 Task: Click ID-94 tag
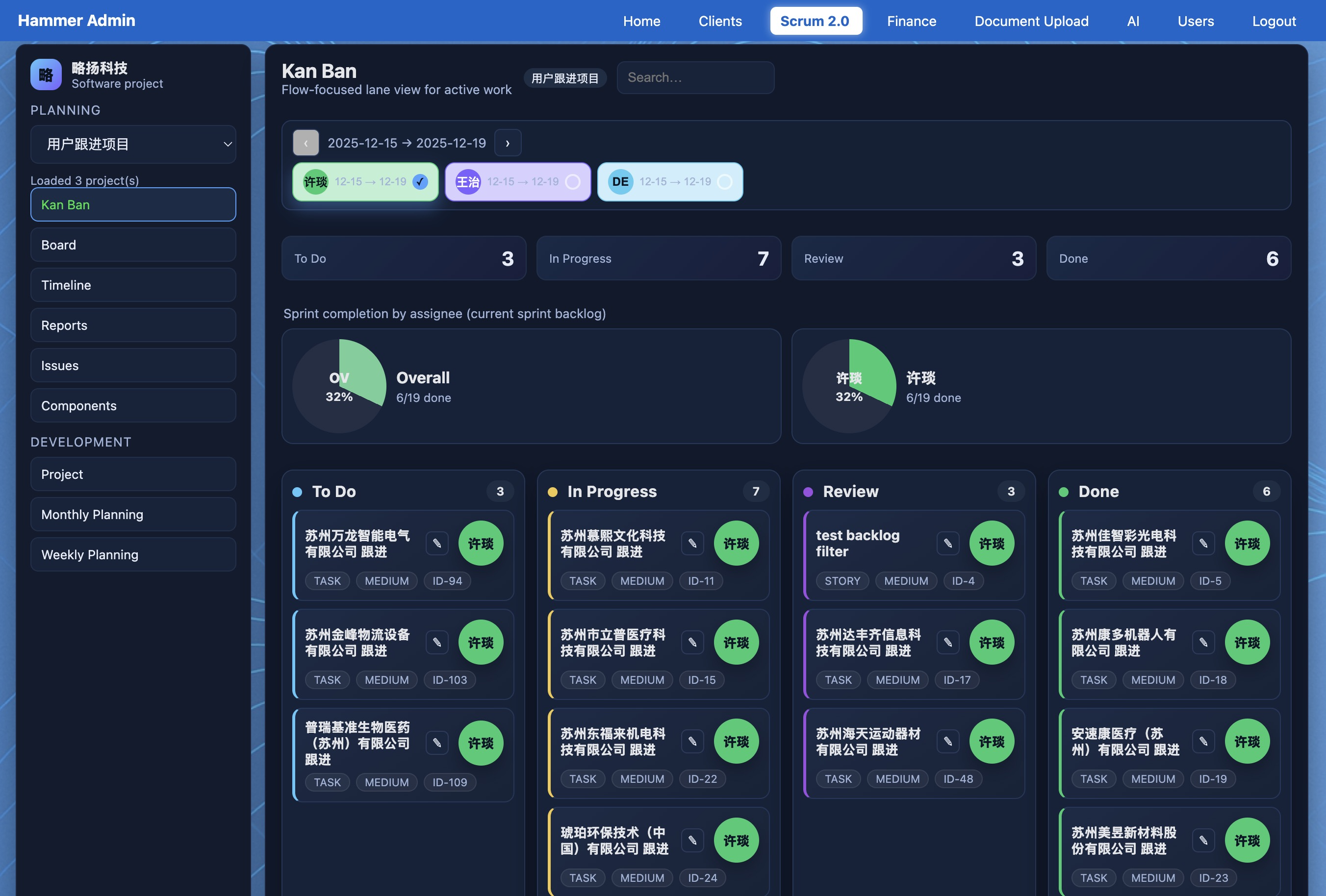tap(447, 581)
